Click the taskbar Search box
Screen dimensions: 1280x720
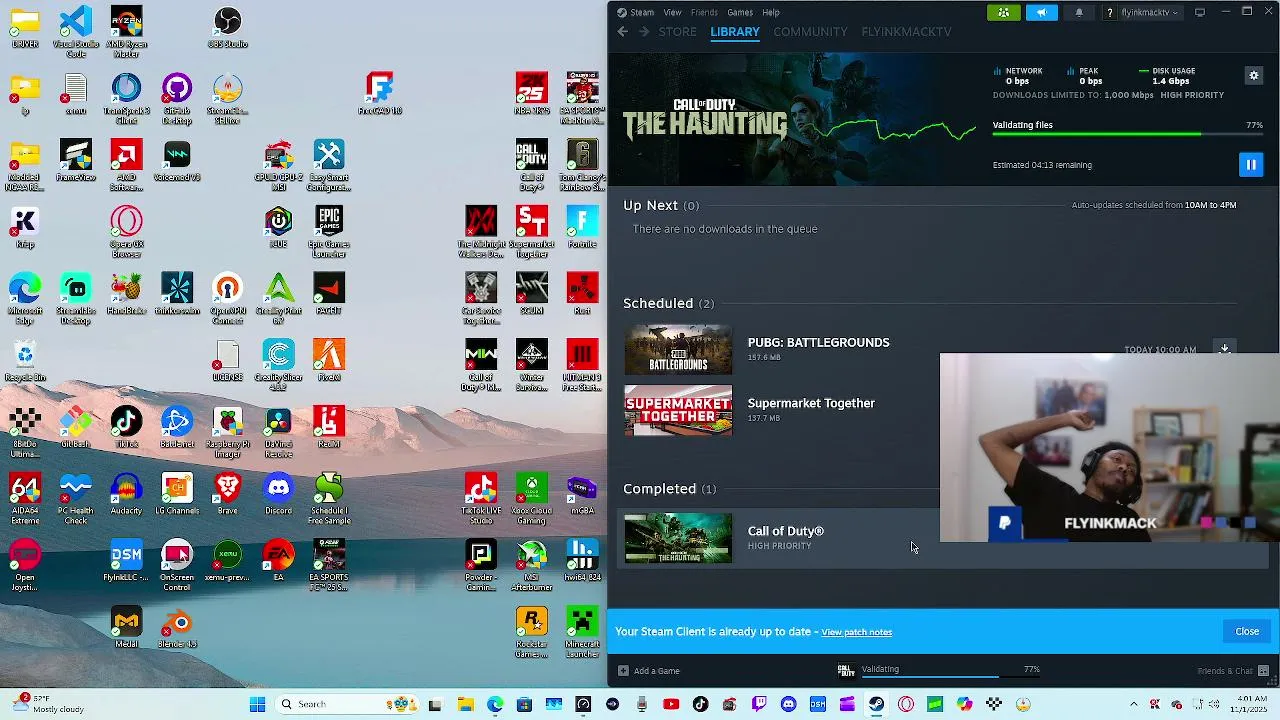346,704
